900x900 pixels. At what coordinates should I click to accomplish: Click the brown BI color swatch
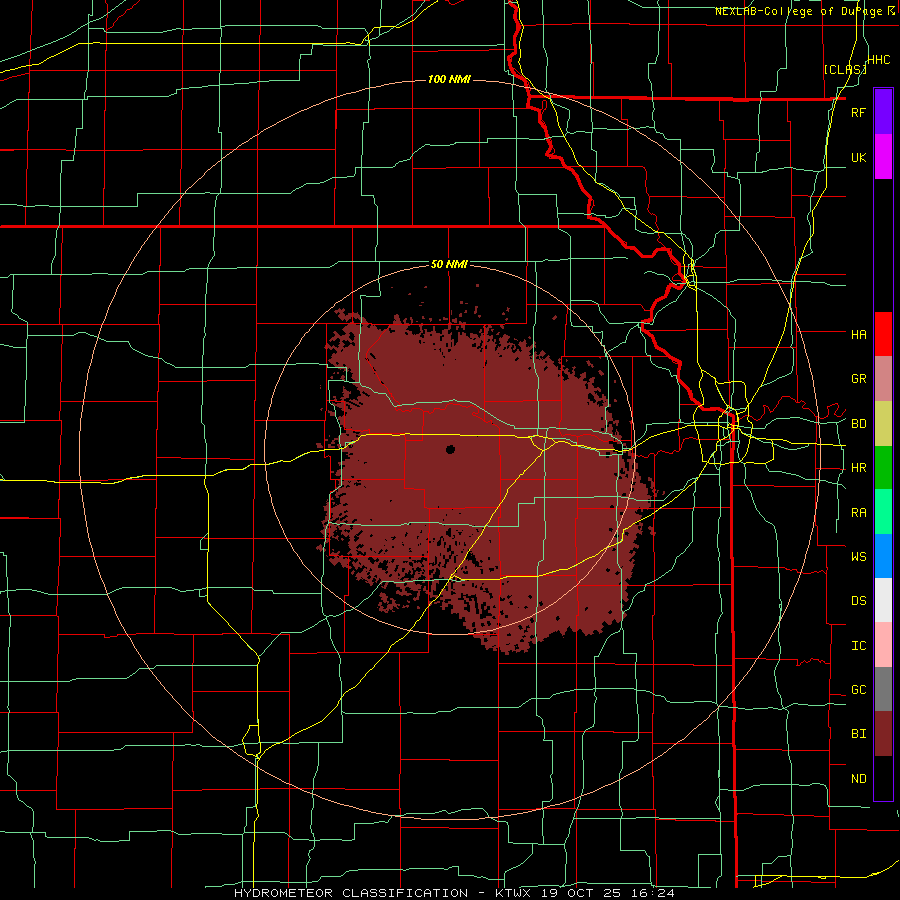883,734
